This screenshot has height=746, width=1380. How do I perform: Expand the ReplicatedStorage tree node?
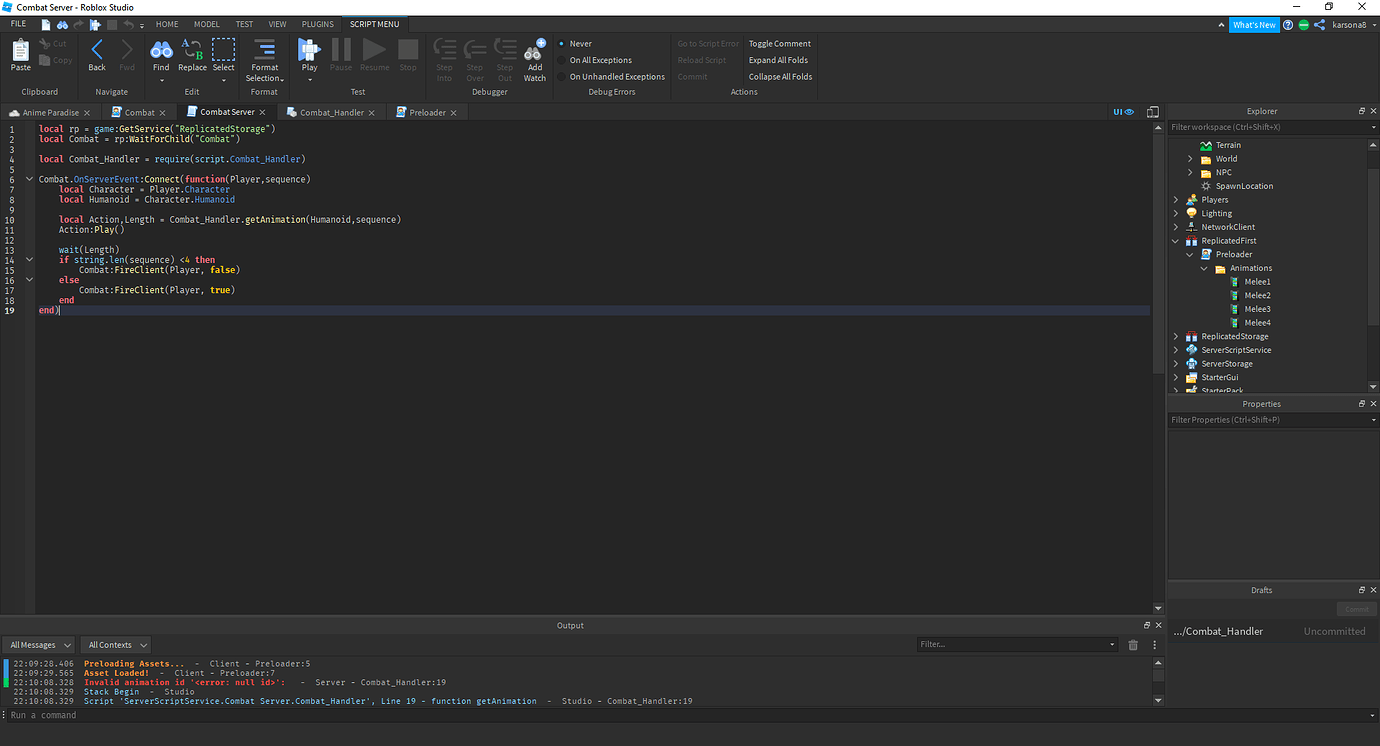(x=1175, y=337)
